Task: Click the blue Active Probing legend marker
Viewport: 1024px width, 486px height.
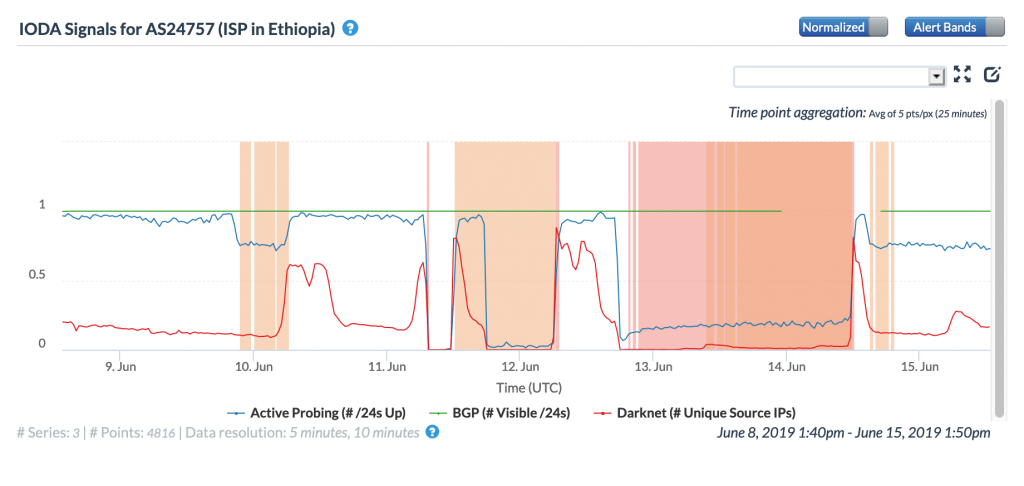Action: pyautogui.click(x=236, y=412)
